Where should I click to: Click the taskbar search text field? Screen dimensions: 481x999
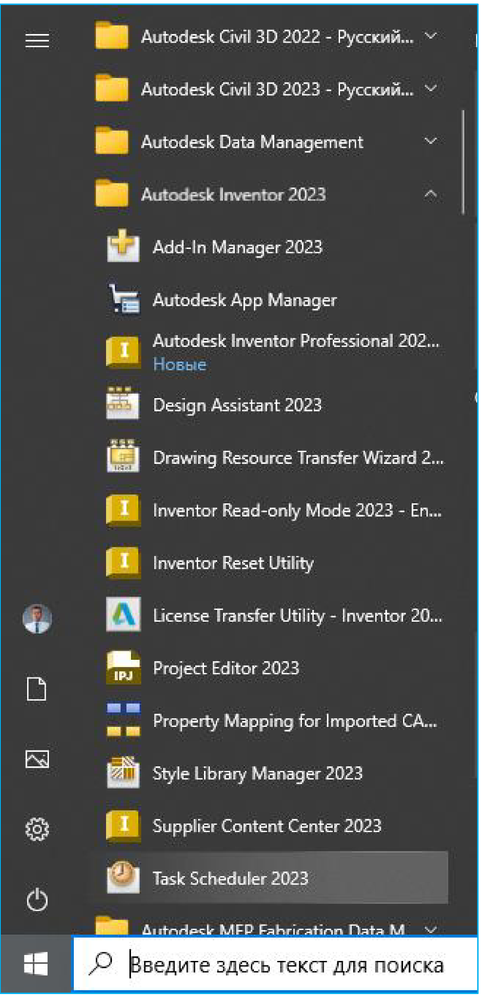pos(276,965)
